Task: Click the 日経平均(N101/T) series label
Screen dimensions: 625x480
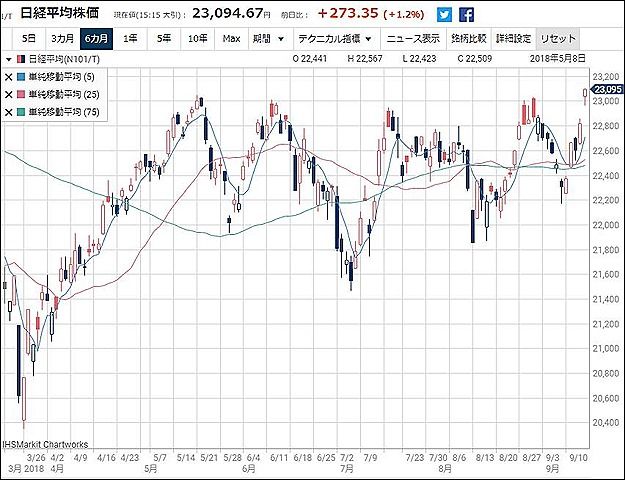Action: coord(64,59)
